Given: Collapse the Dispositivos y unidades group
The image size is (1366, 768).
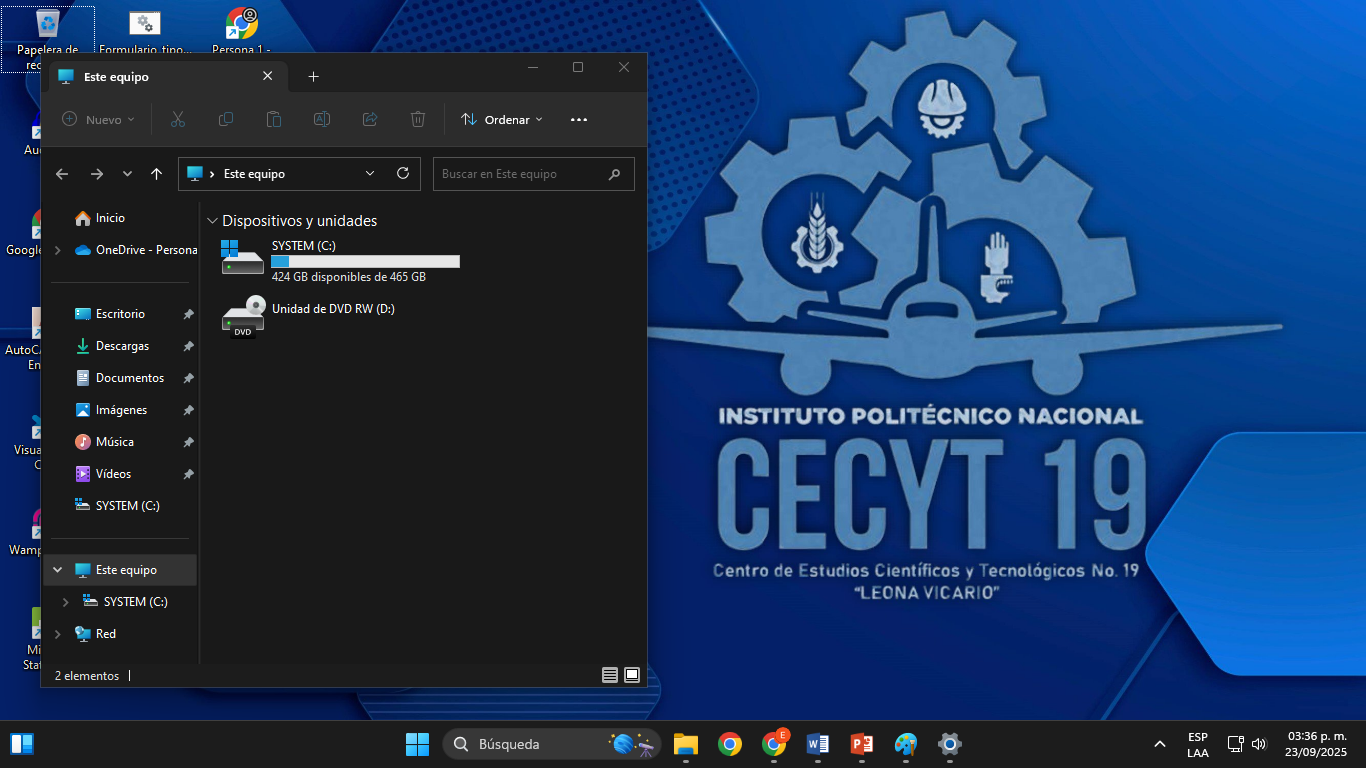Looking at the screenshot, I should (x=212, y=221).
